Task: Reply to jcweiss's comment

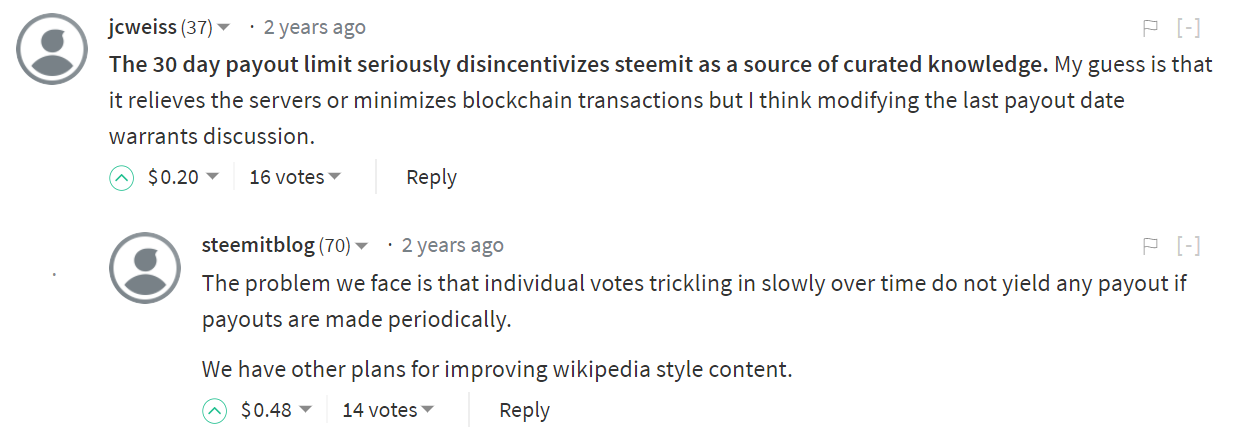Action: tap(431, 177)
